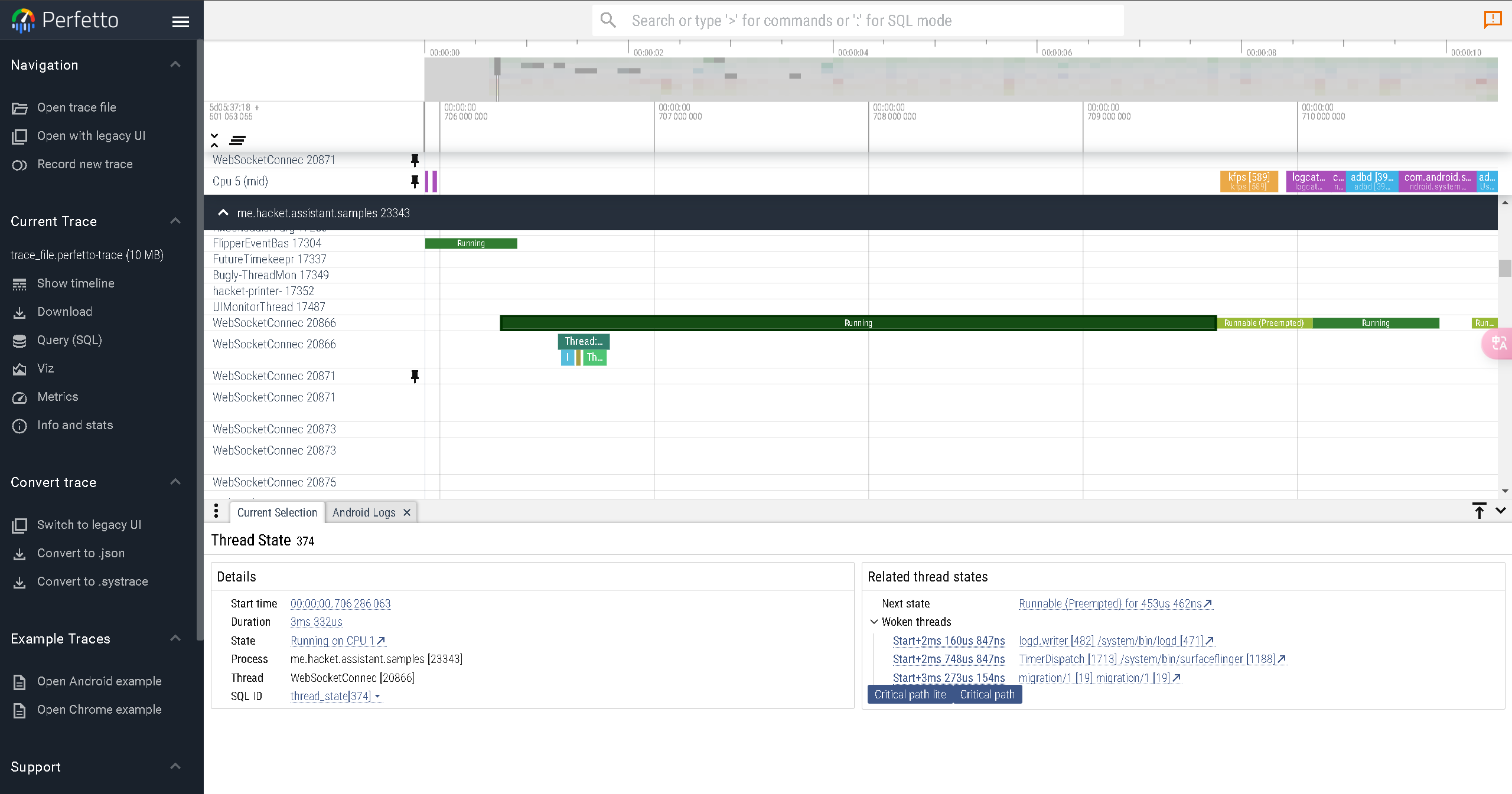Select the Current Selection tab
1512x794 pixels.
(x=277, y=512)
